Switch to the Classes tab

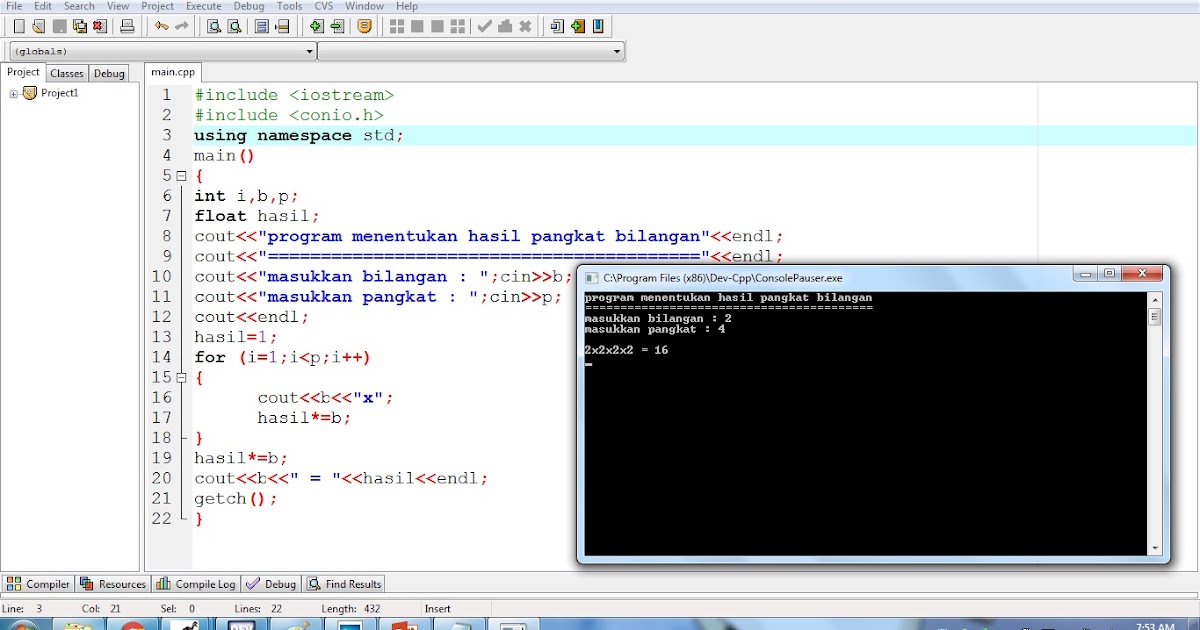(x=66, y=72)
